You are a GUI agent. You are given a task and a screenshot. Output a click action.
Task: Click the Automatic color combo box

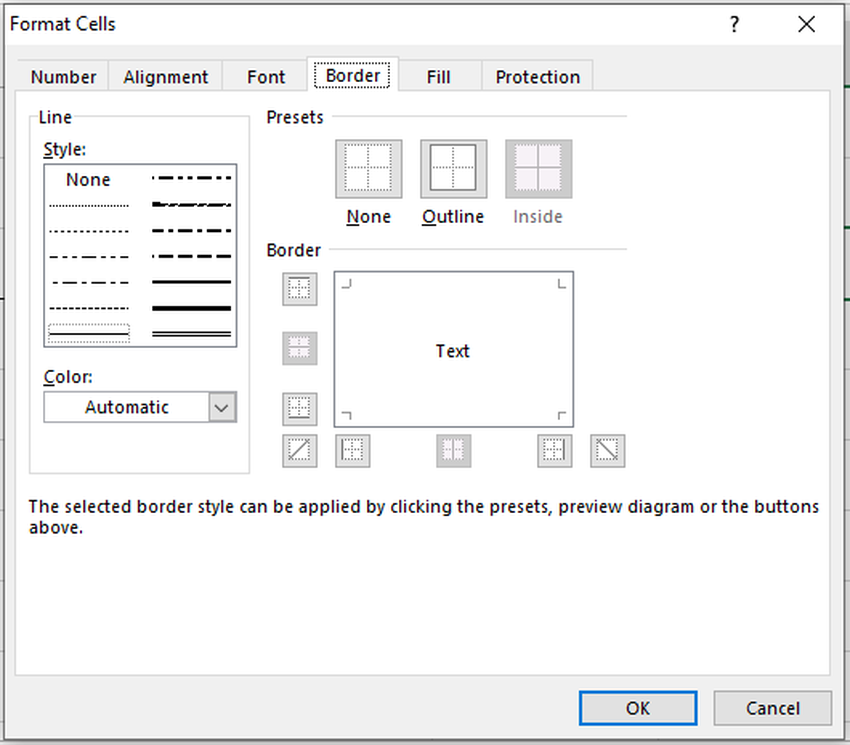(x=127, y=407)
